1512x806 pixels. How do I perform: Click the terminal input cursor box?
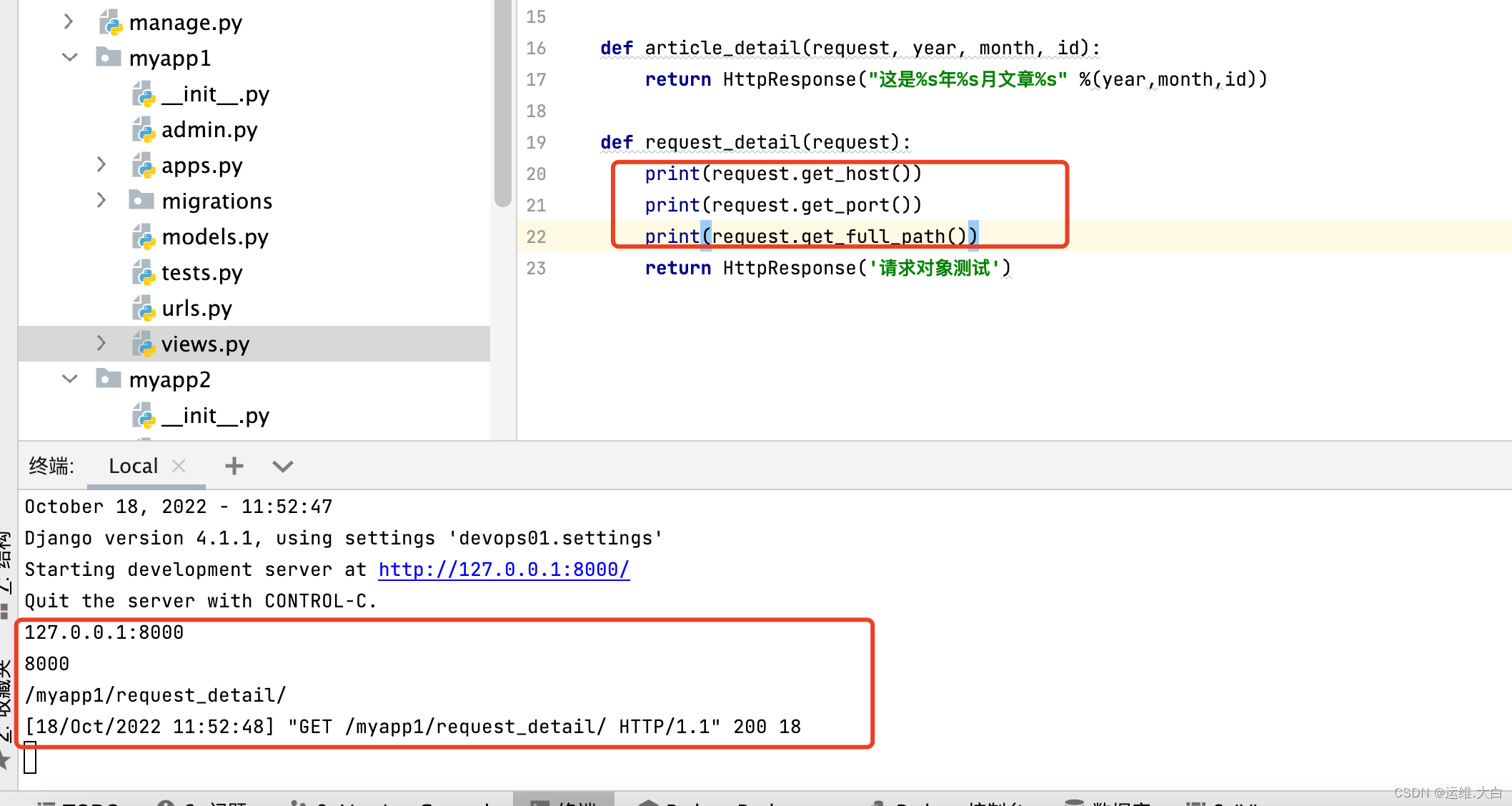30,757
